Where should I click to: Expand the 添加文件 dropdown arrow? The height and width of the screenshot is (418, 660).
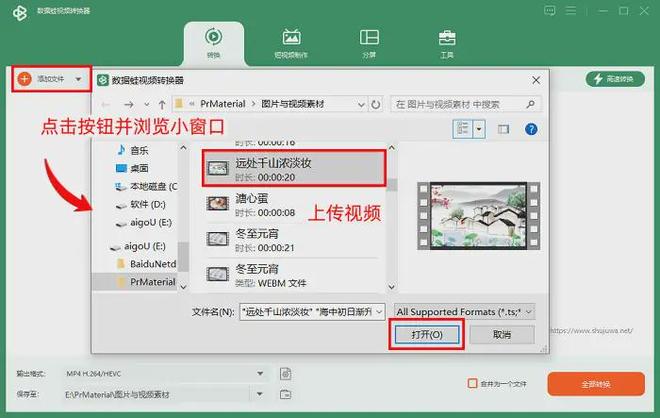point(78,79)
